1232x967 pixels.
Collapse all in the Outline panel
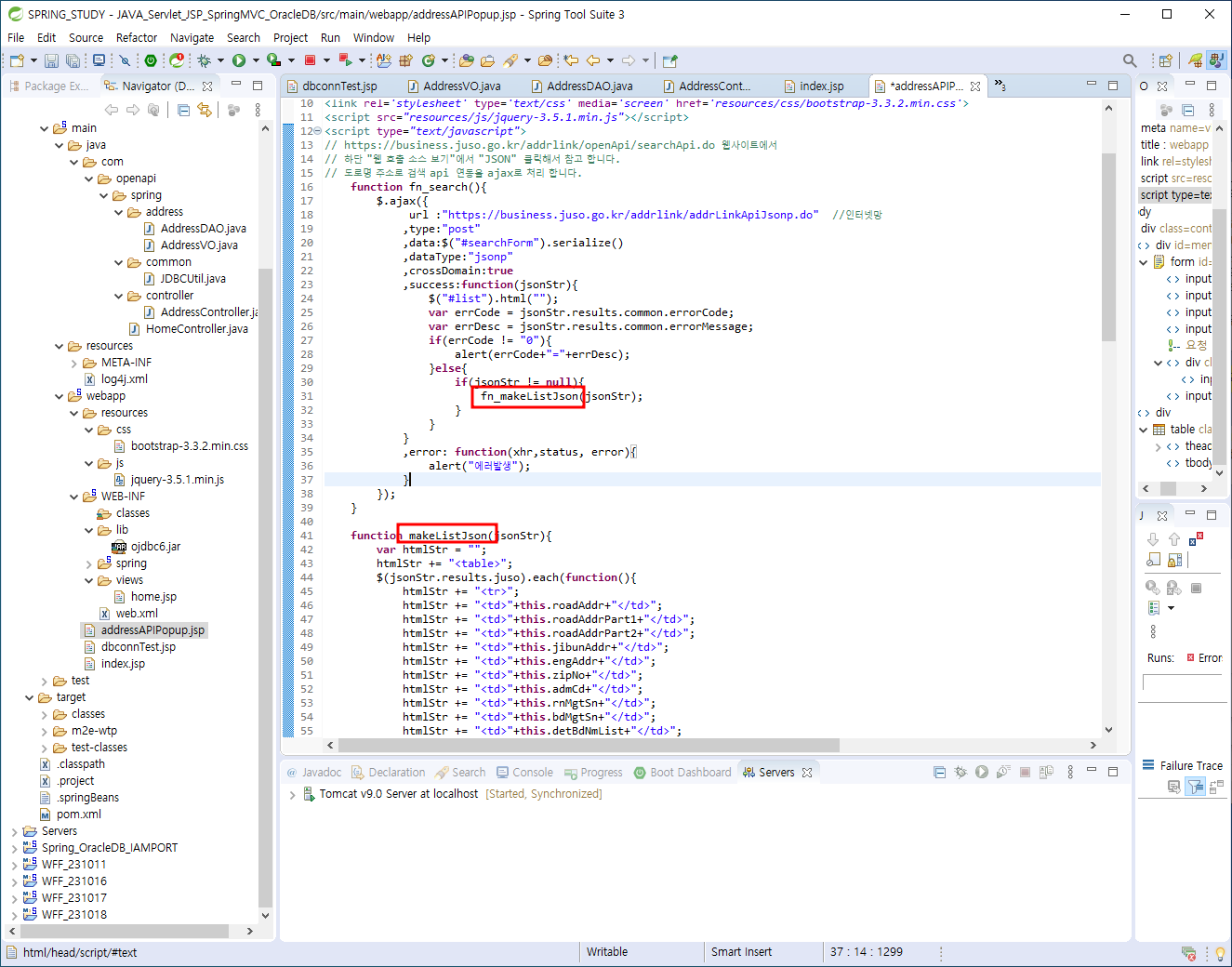pyautogui.click(x=1188, y=110)
